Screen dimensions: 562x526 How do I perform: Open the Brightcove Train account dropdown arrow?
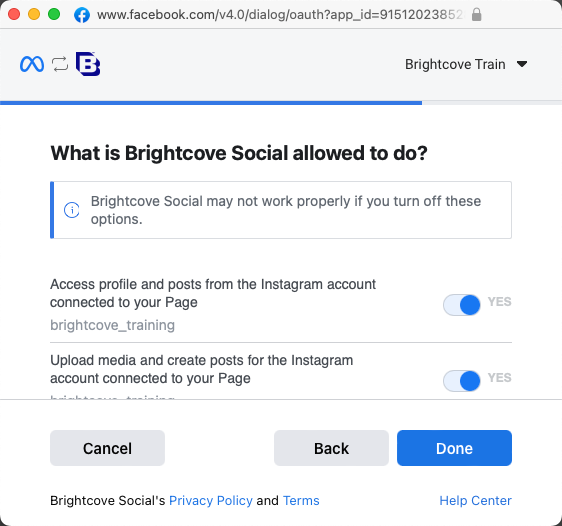[522, 64]
